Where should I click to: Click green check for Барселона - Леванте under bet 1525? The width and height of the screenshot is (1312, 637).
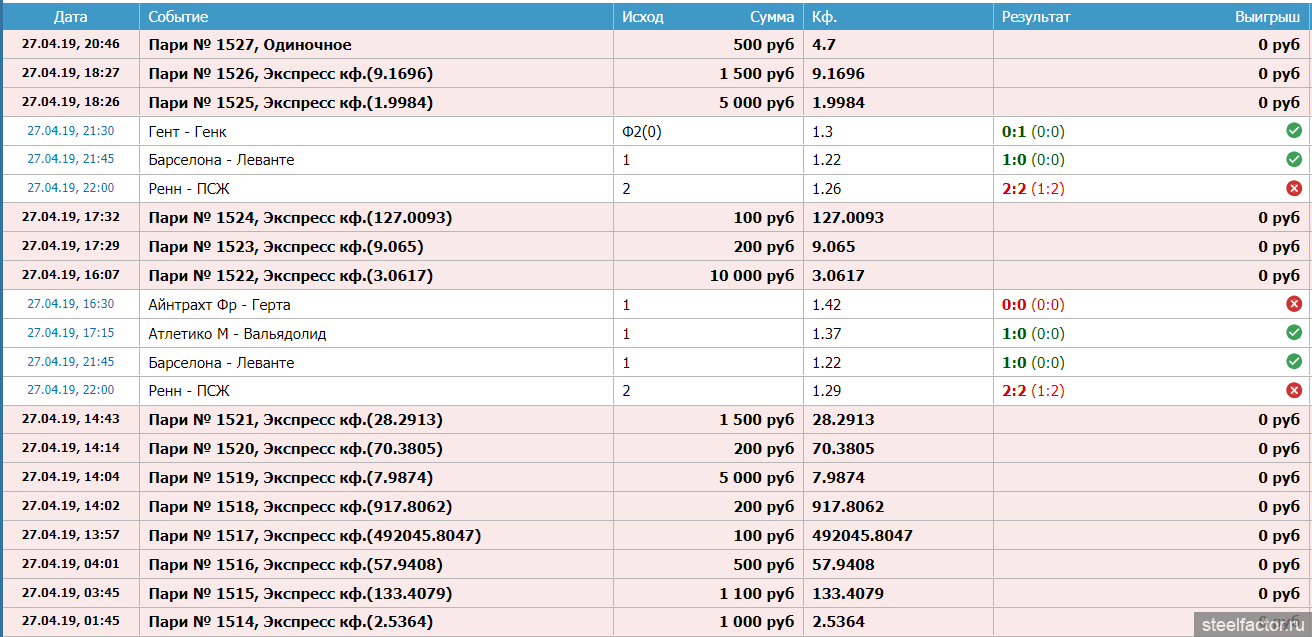tap(1293, 160)
